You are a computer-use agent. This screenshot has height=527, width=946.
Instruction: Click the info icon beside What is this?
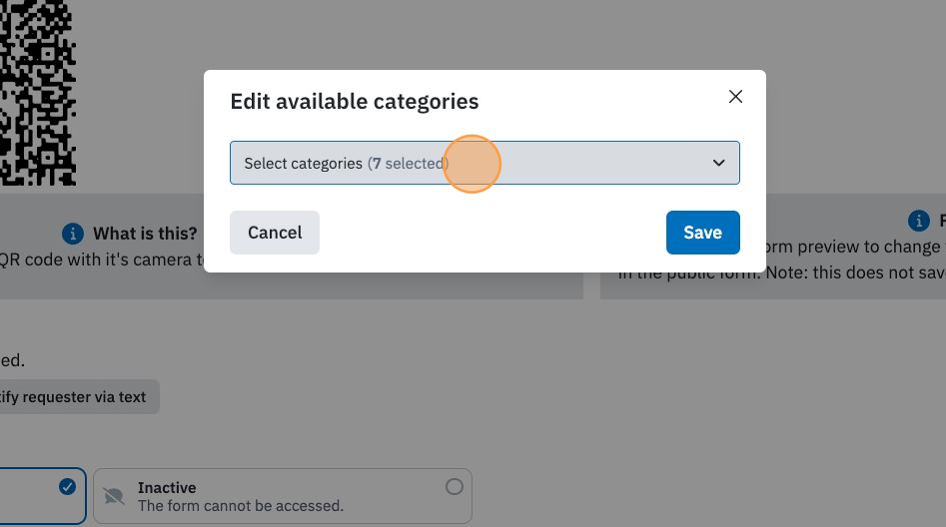72,233
